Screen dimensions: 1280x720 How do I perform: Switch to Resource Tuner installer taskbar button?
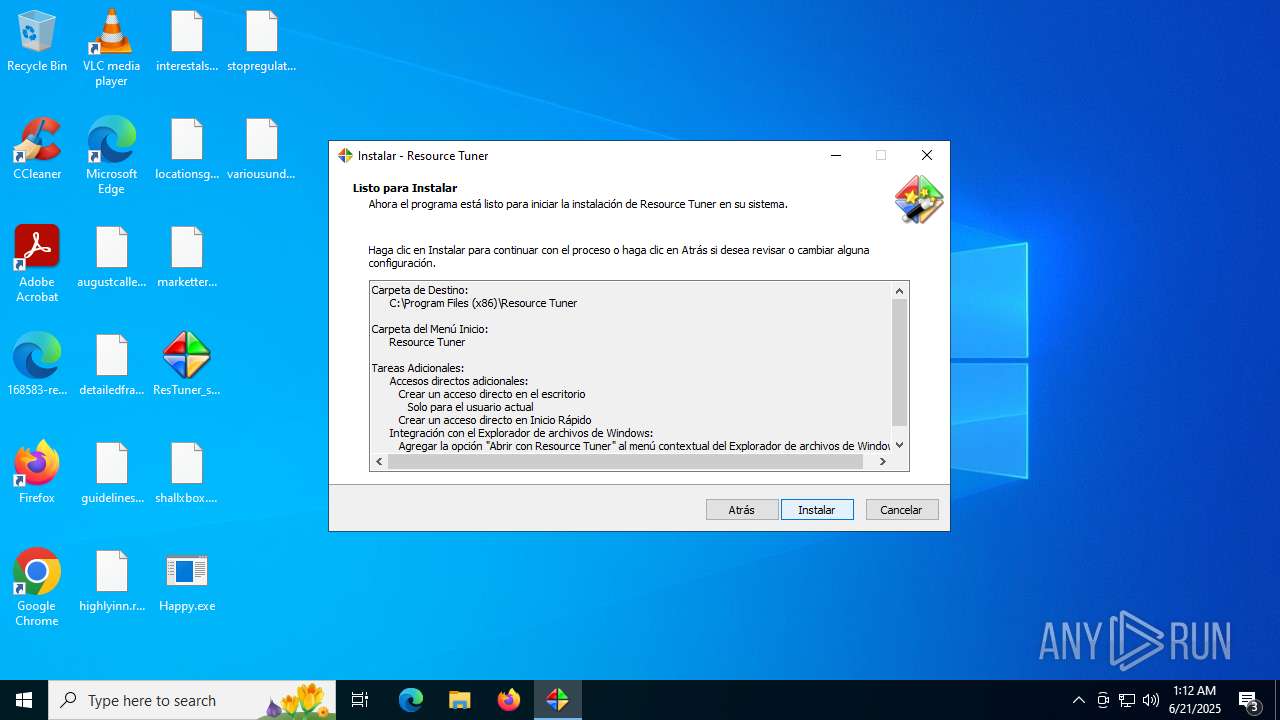pyautogui.click(x=557, y=700)
